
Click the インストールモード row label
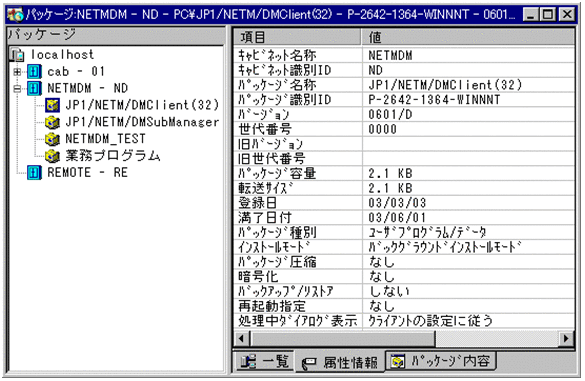[274, 247]
